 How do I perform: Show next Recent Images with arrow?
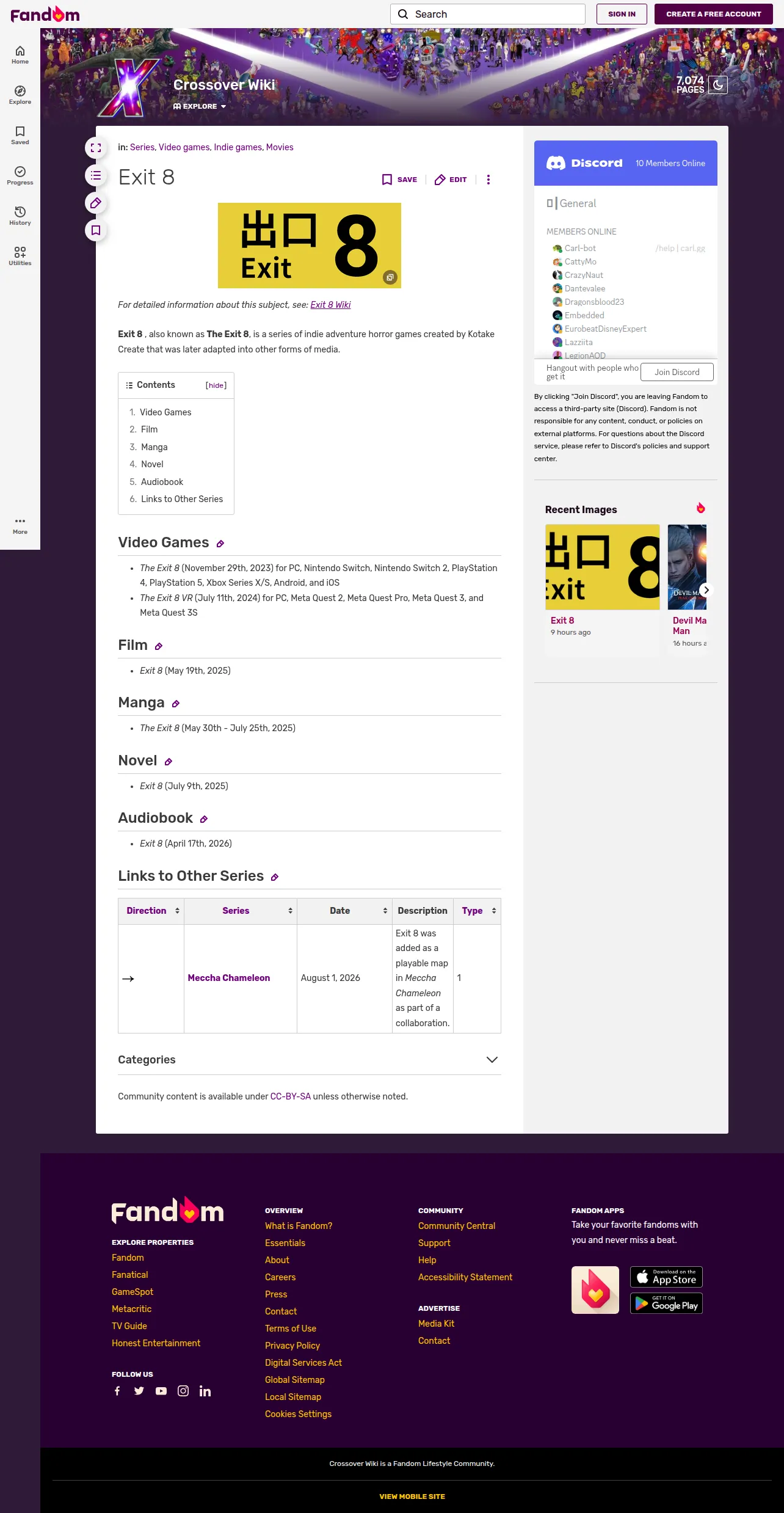(706, 590)
